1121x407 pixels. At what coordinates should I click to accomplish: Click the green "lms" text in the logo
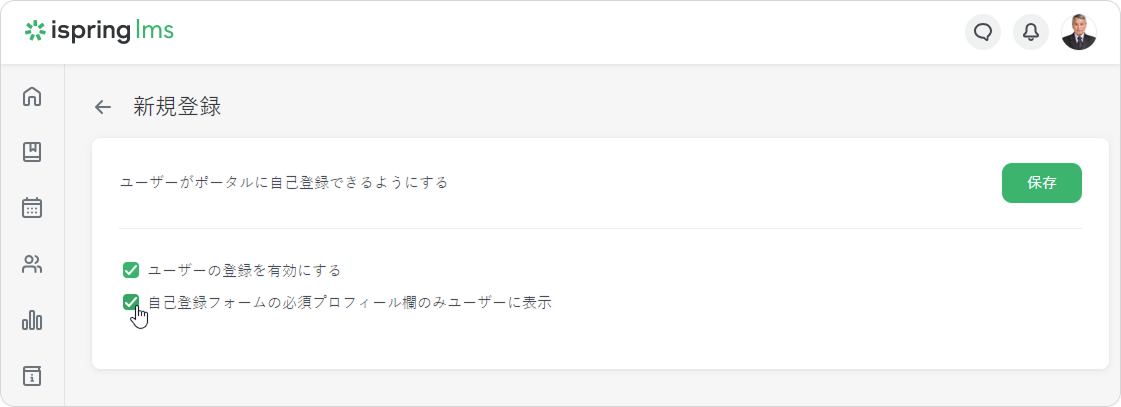coord(153,32)
